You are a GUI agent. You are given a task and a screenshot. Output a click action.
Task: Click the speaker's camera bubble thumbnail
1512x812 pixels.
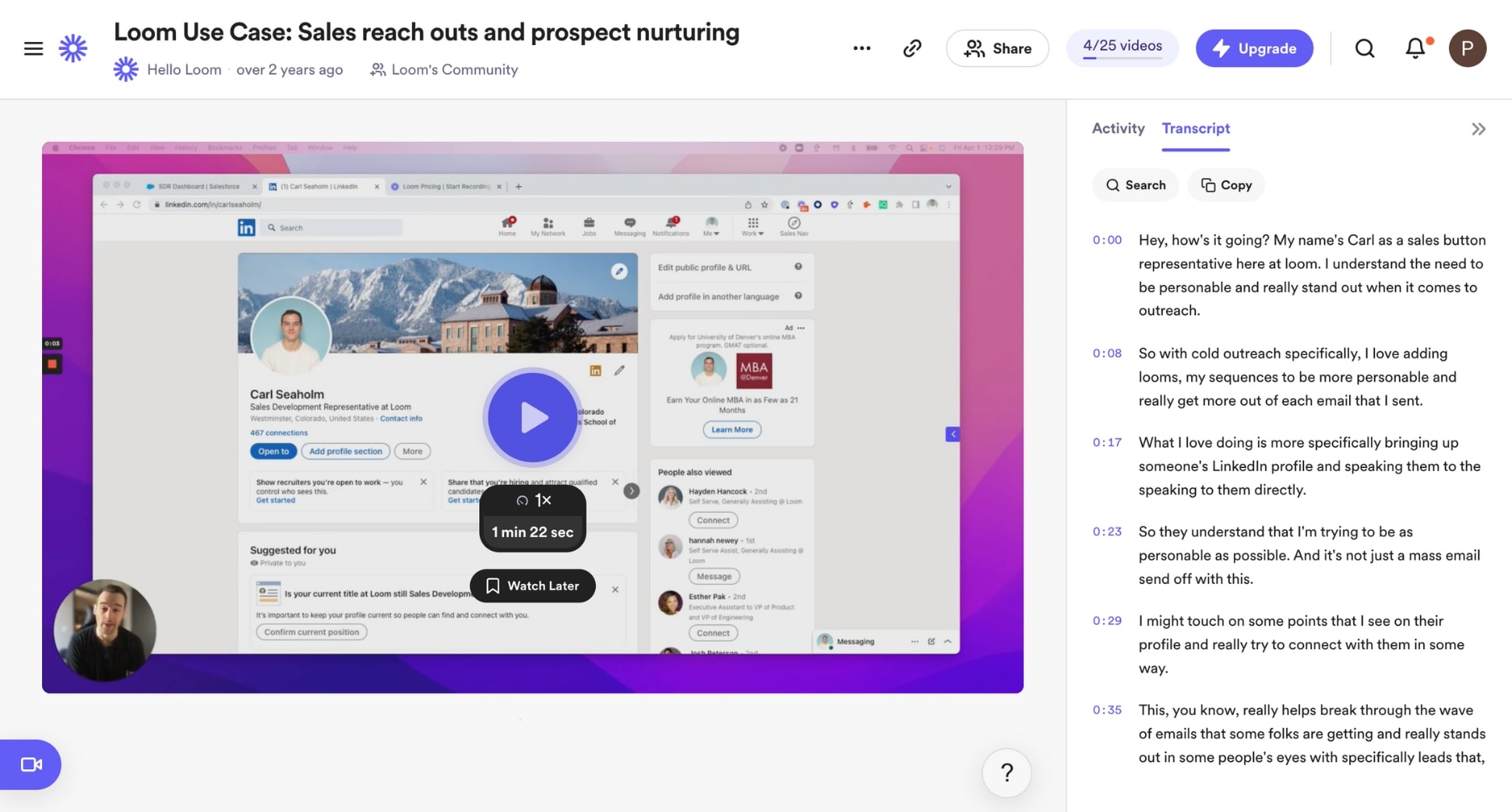coord(104,630)
